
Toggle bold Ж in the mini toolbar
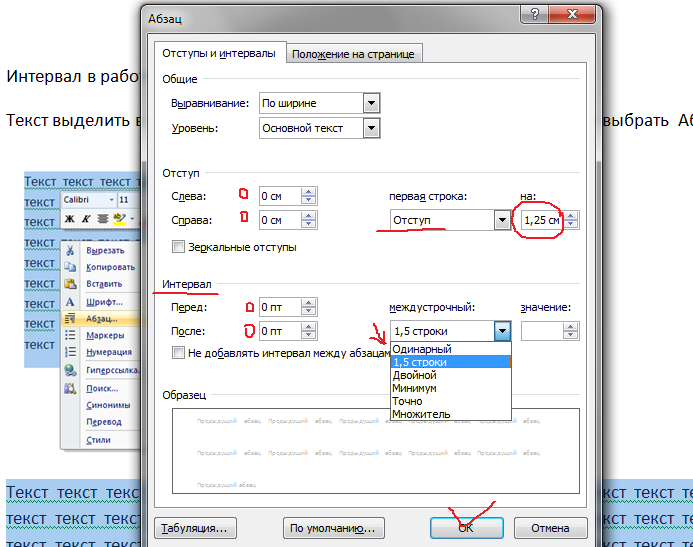[x=70, y=218]
